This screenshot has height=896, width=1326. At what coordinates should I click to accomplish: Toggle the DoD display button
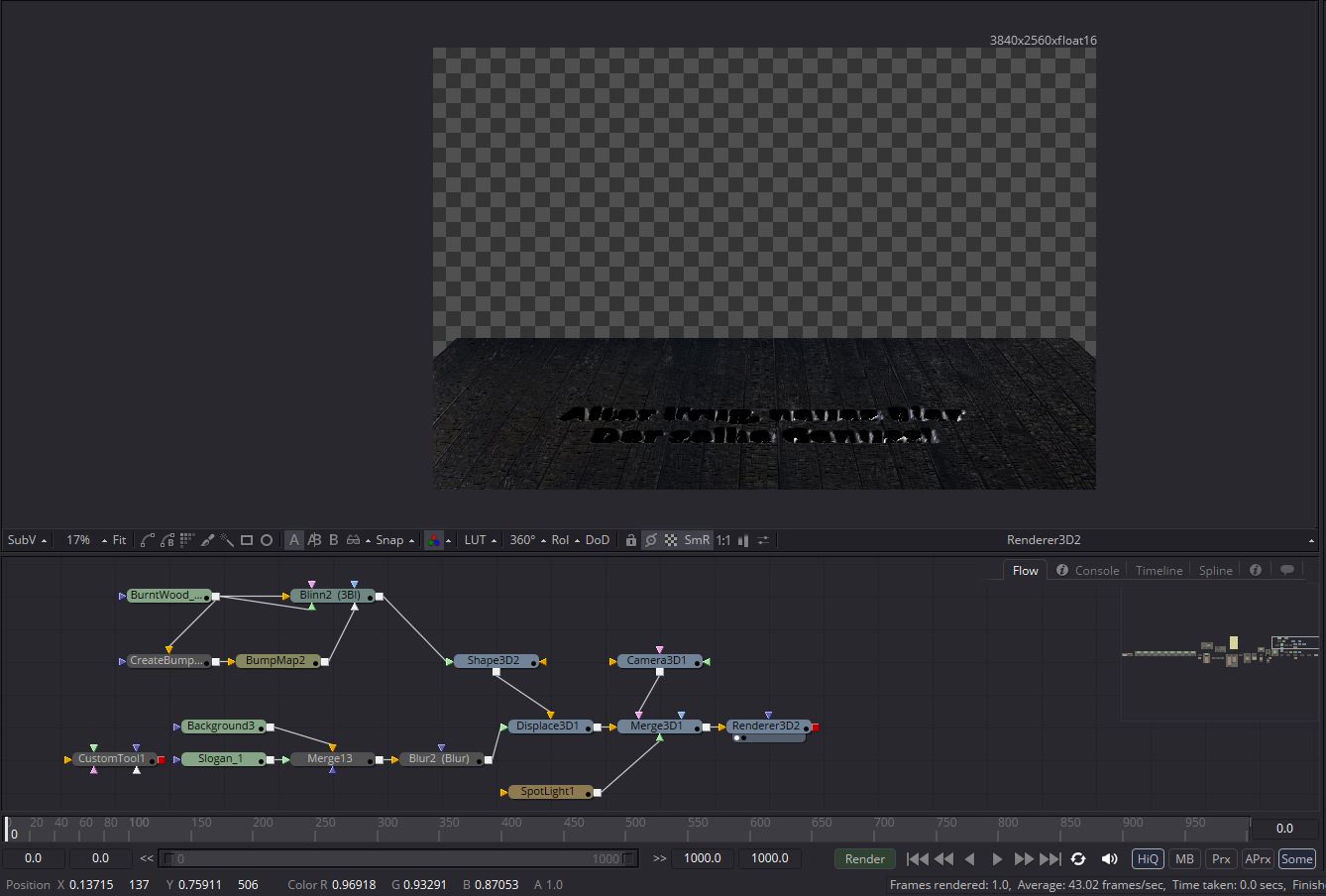(598, 540)
